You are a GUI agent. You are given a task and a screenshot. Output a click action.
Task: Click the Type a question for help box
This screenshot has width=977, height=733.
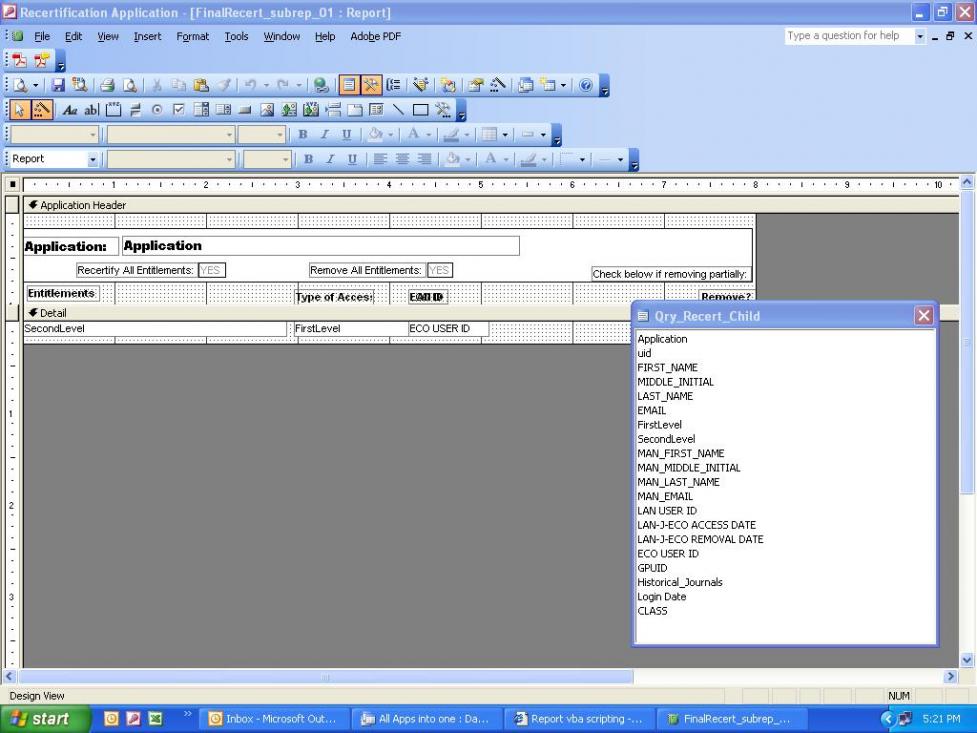click(849, 36)
